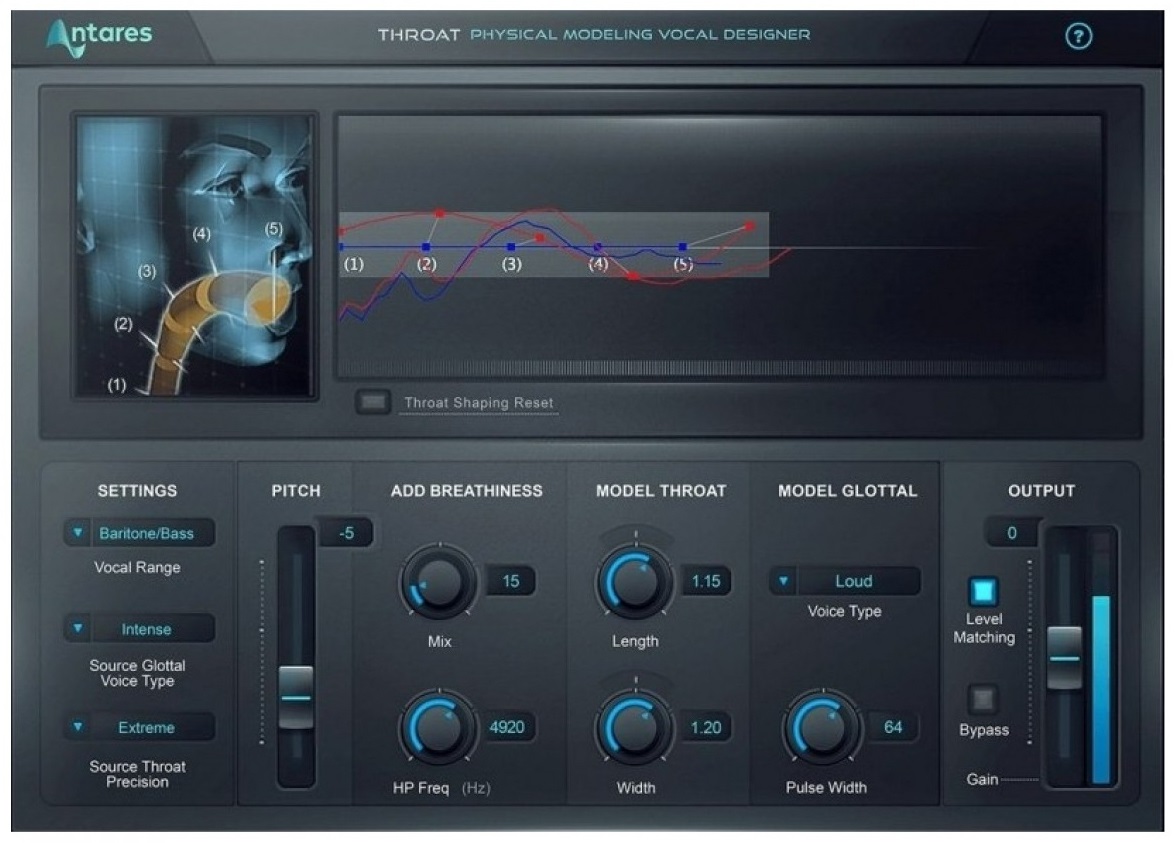Click the Pulse Width value field 64
Image resolution: width=1175 pixels, height=843 pixels.
pyautogui.click(x=893, y=727)
